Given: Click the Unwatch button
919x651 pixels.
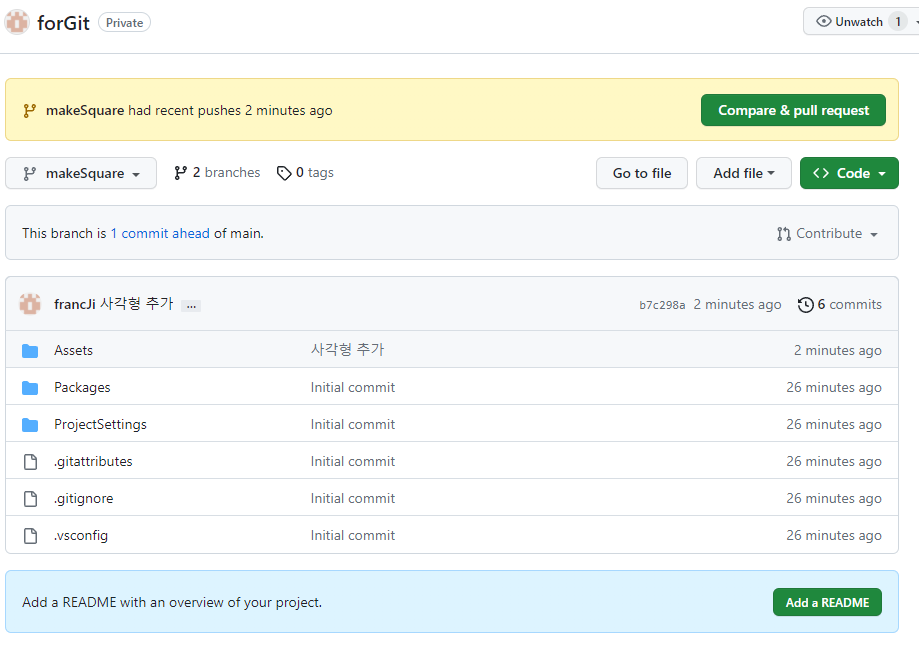Looking at the screenshot, I should [861, 22].
